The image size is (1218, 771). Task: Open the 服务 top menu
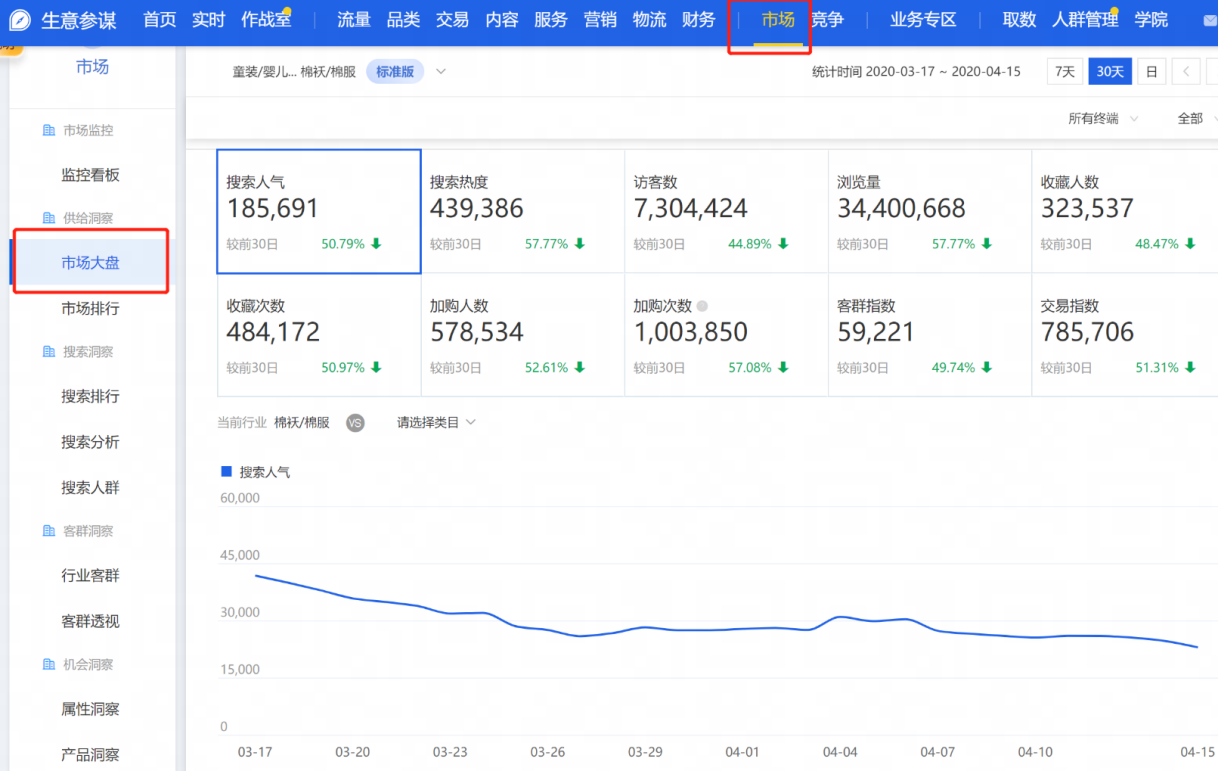point(551,20)
